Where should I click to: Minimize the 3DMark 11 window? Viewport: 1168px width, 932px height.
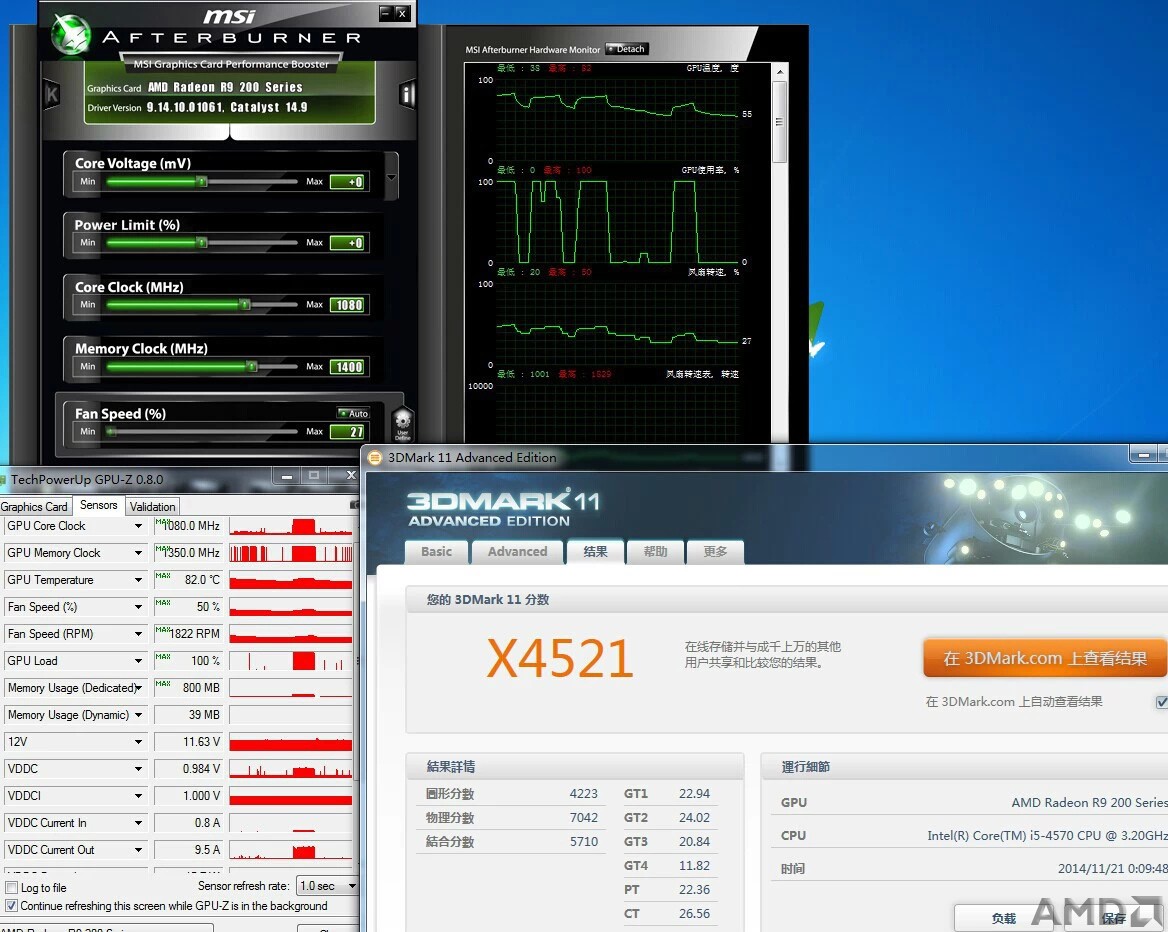[x=1143, y=454]
